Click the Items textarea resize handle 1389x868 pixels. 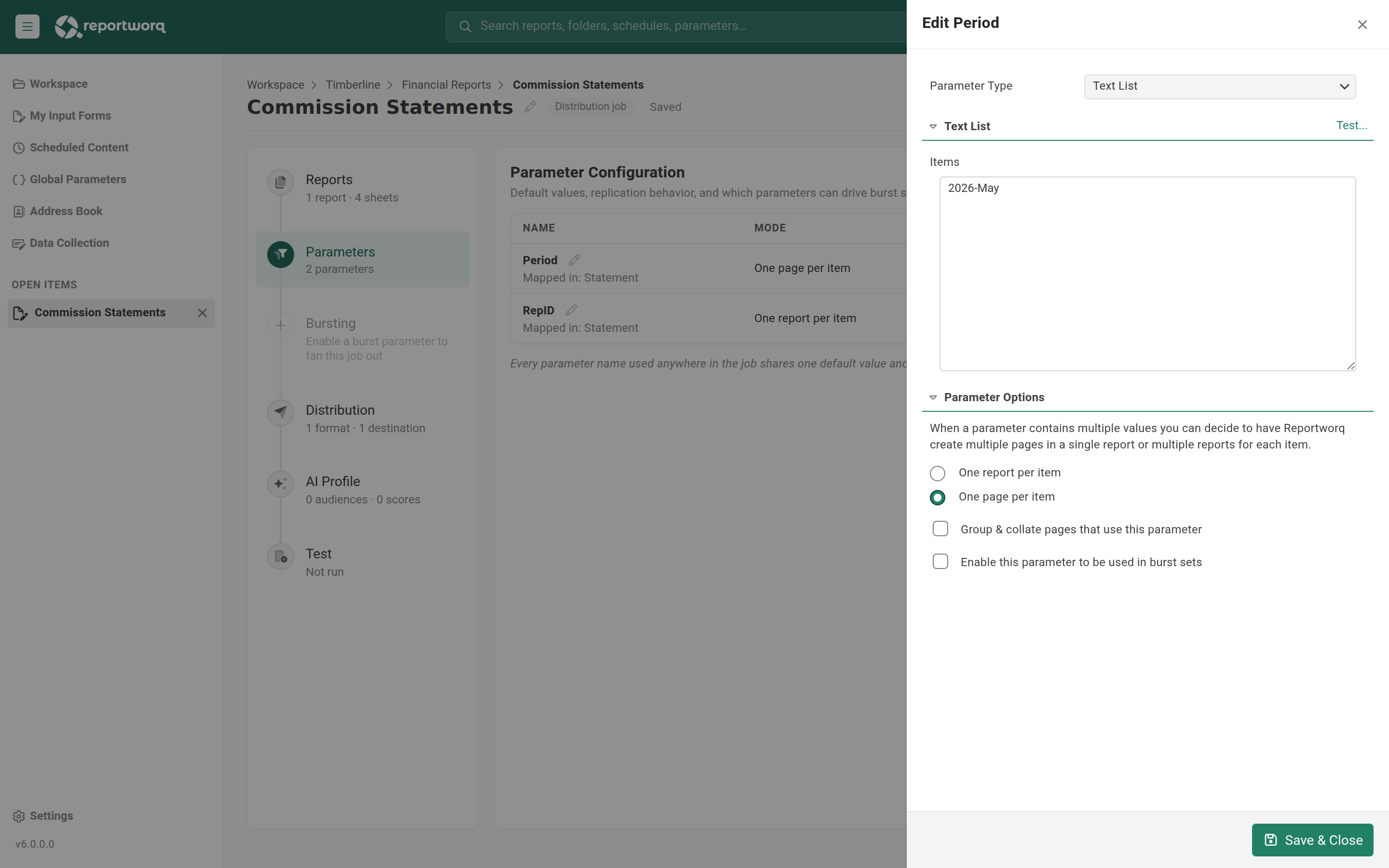(1351, 366)
